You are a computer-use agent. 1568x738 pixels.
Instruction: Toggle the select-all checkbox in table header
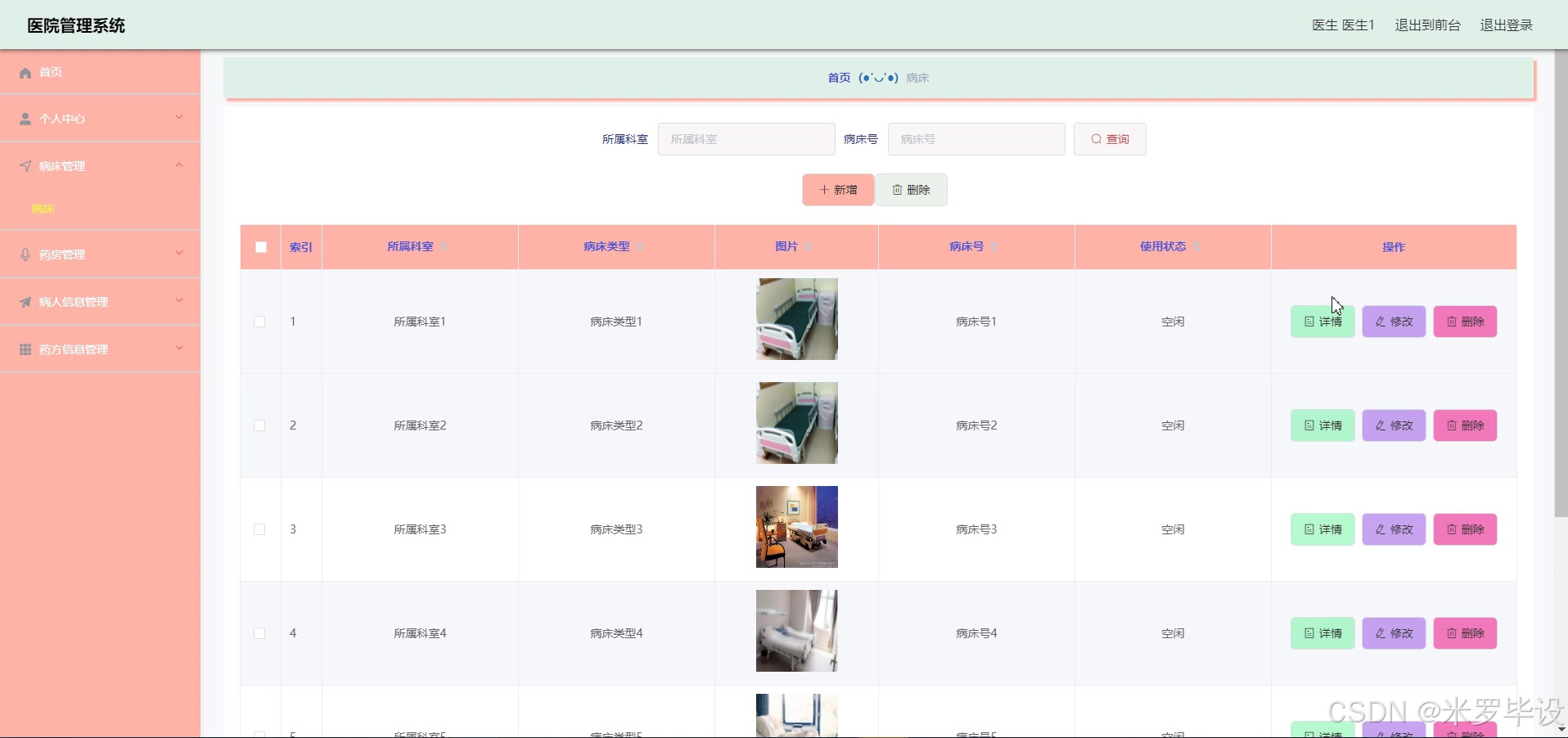tap(261, 247)
